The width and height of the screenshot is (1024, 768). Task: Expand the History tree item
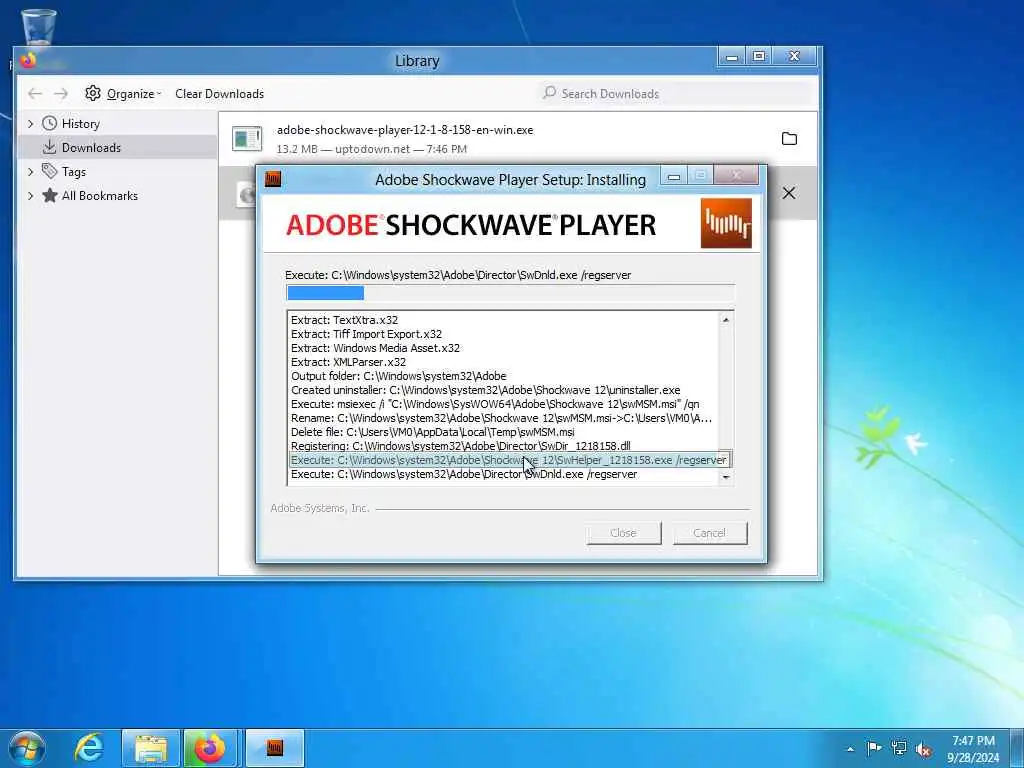click(x=31, y=123)
